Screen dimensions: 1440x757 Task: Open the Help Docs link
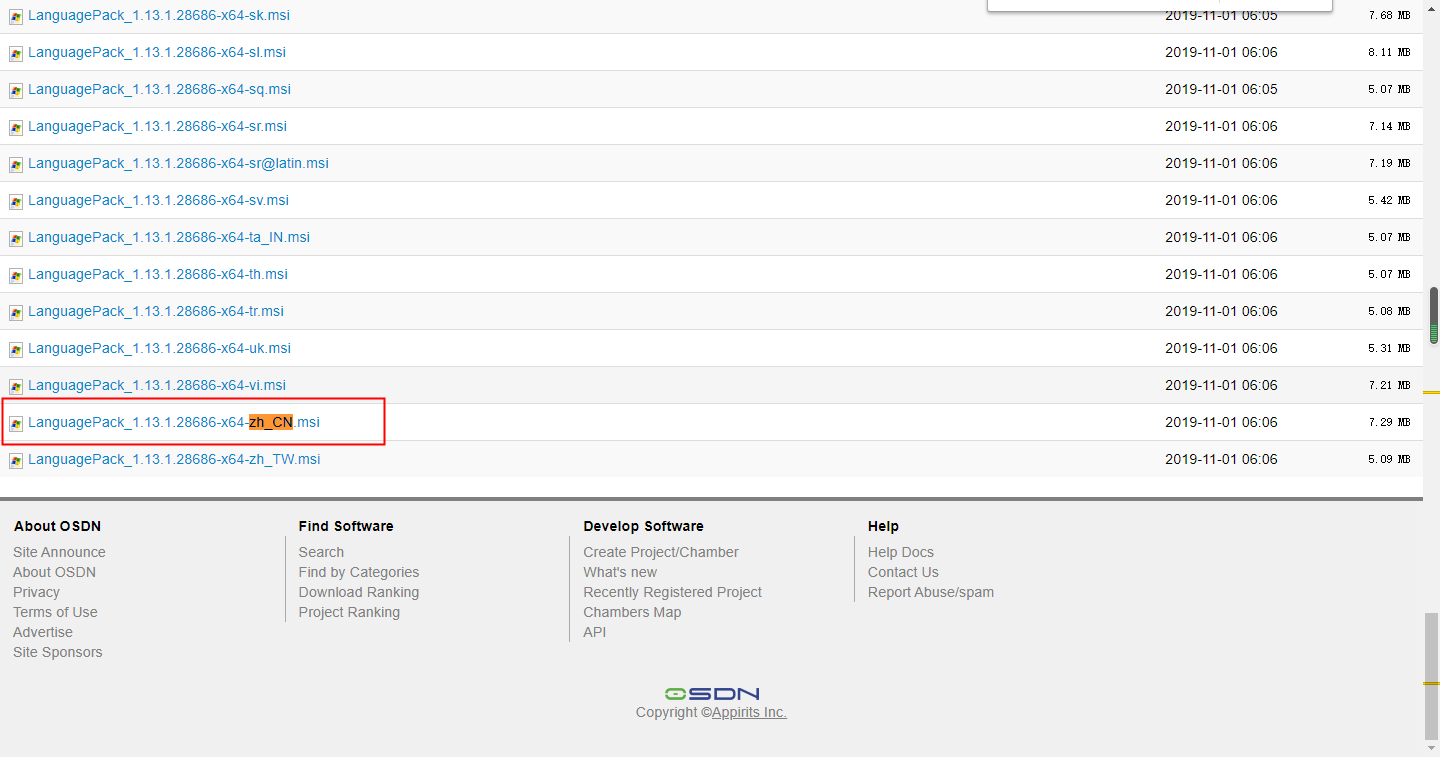tap(901, 552)
